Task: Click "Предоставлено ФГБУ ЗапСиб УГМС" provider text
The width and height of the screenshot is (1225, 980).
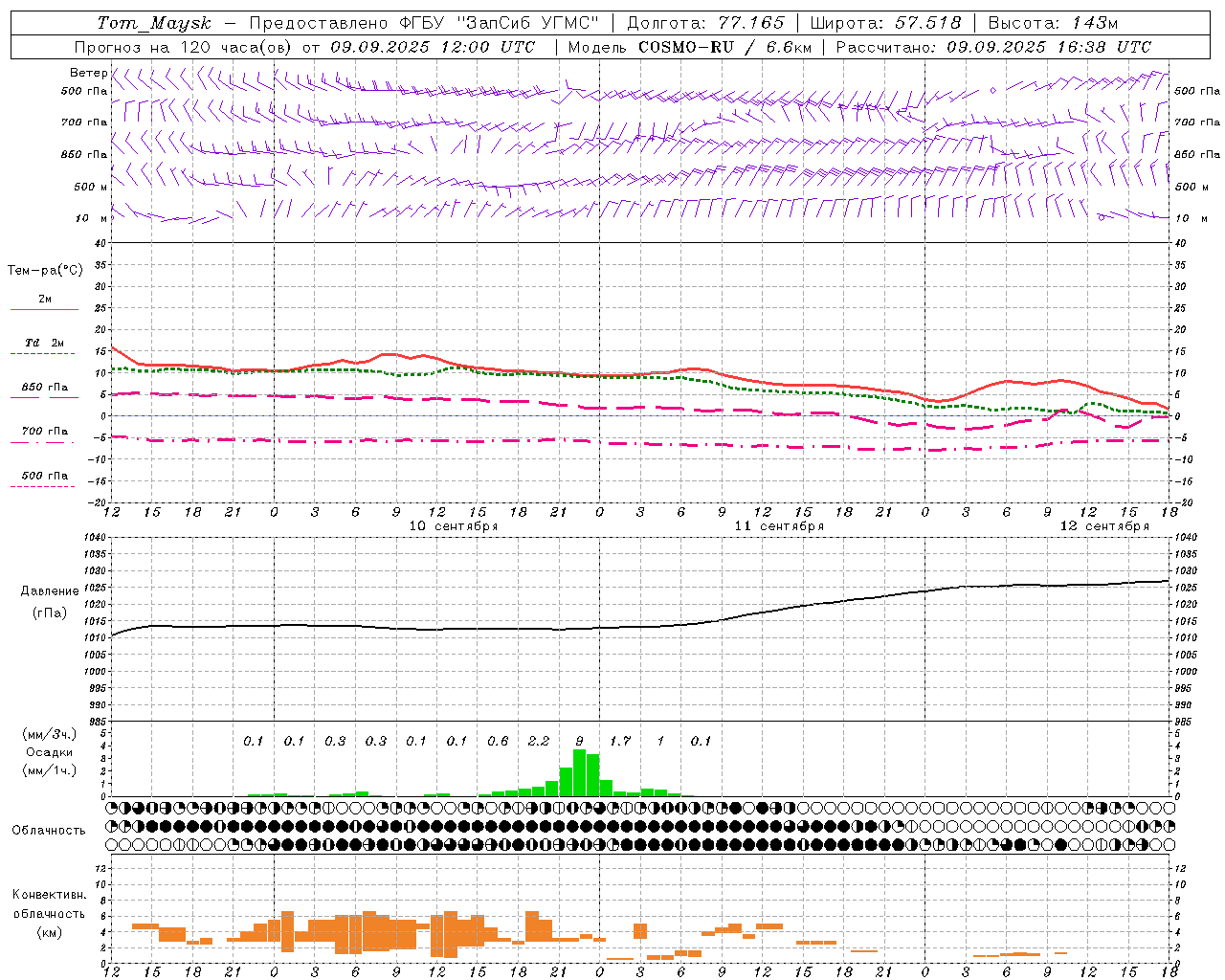Action: [424, 23]
